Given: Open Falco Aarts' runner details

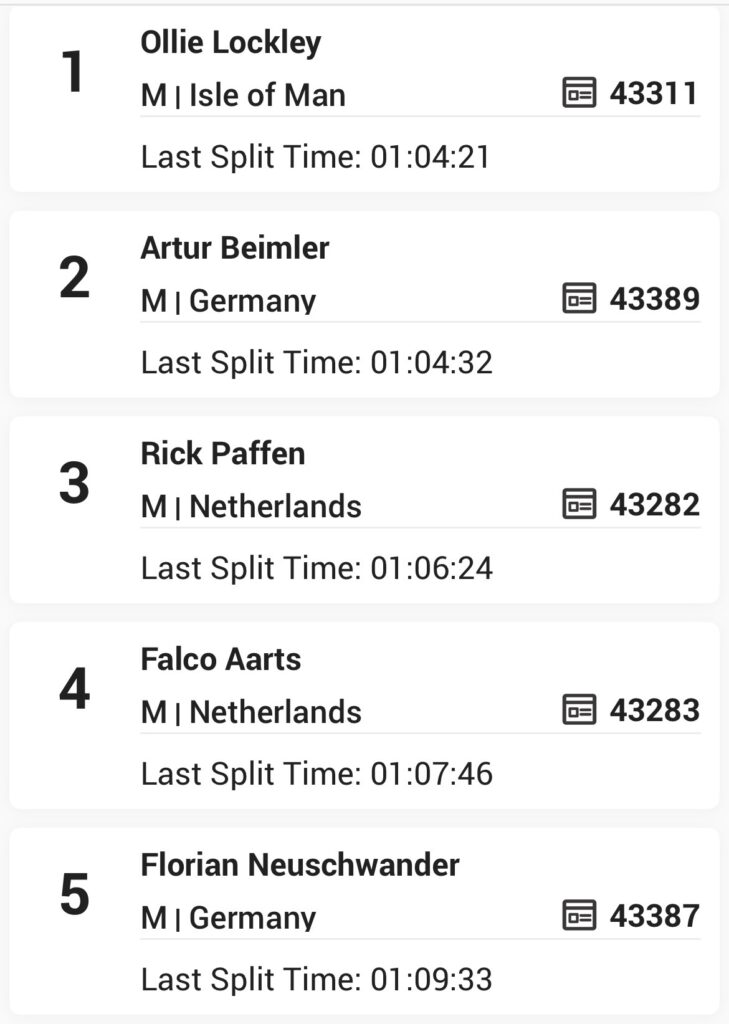Looking at the screenshot, I should [221, 660].
